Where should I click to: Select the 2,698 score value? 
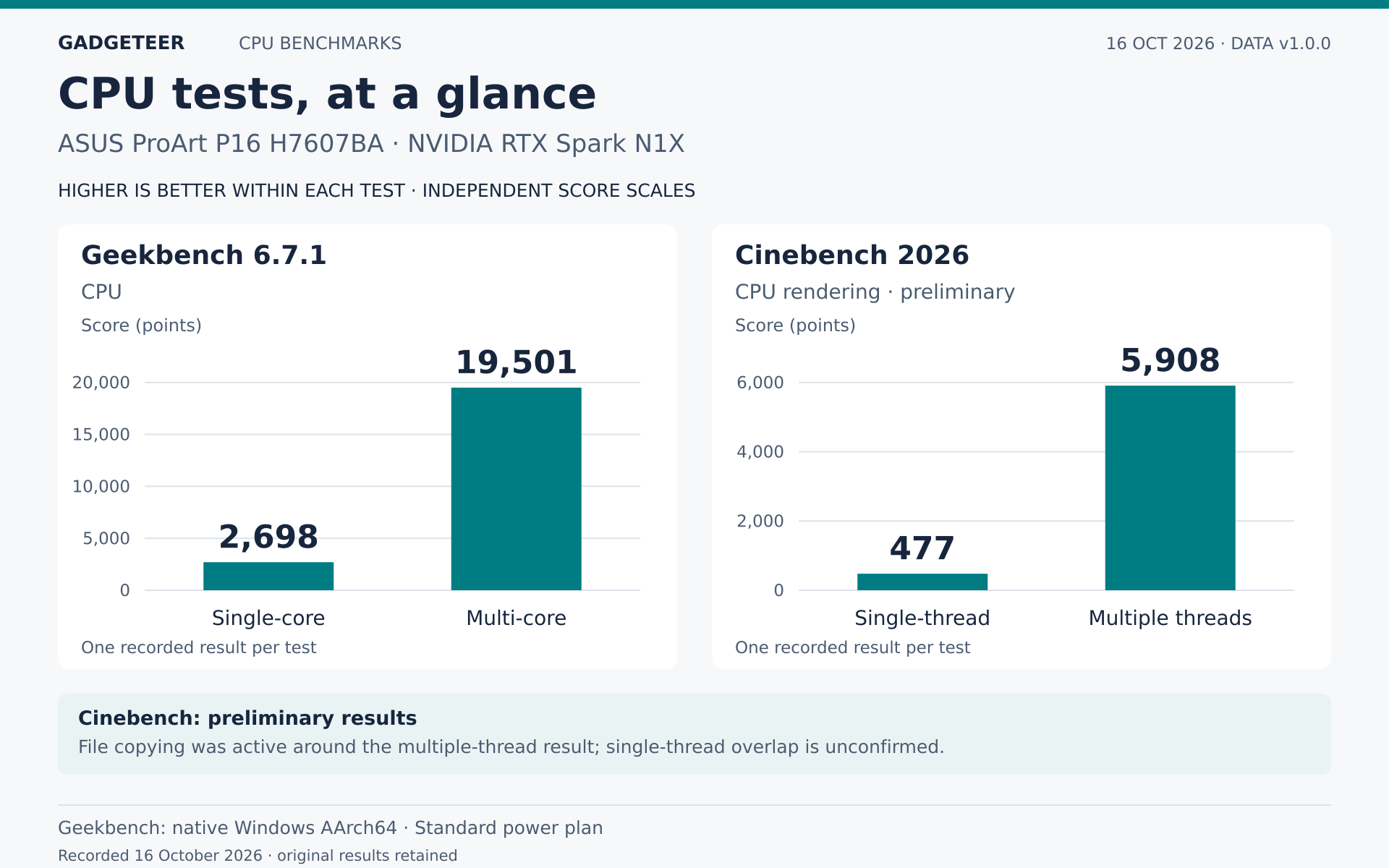[268, 537]
